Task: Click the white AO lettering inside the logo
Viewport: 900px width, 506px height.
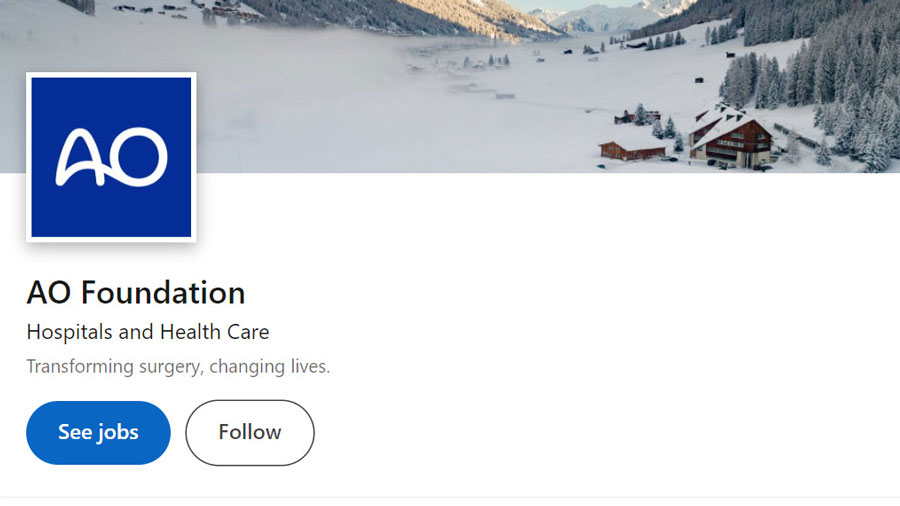Action: (111, 157)
